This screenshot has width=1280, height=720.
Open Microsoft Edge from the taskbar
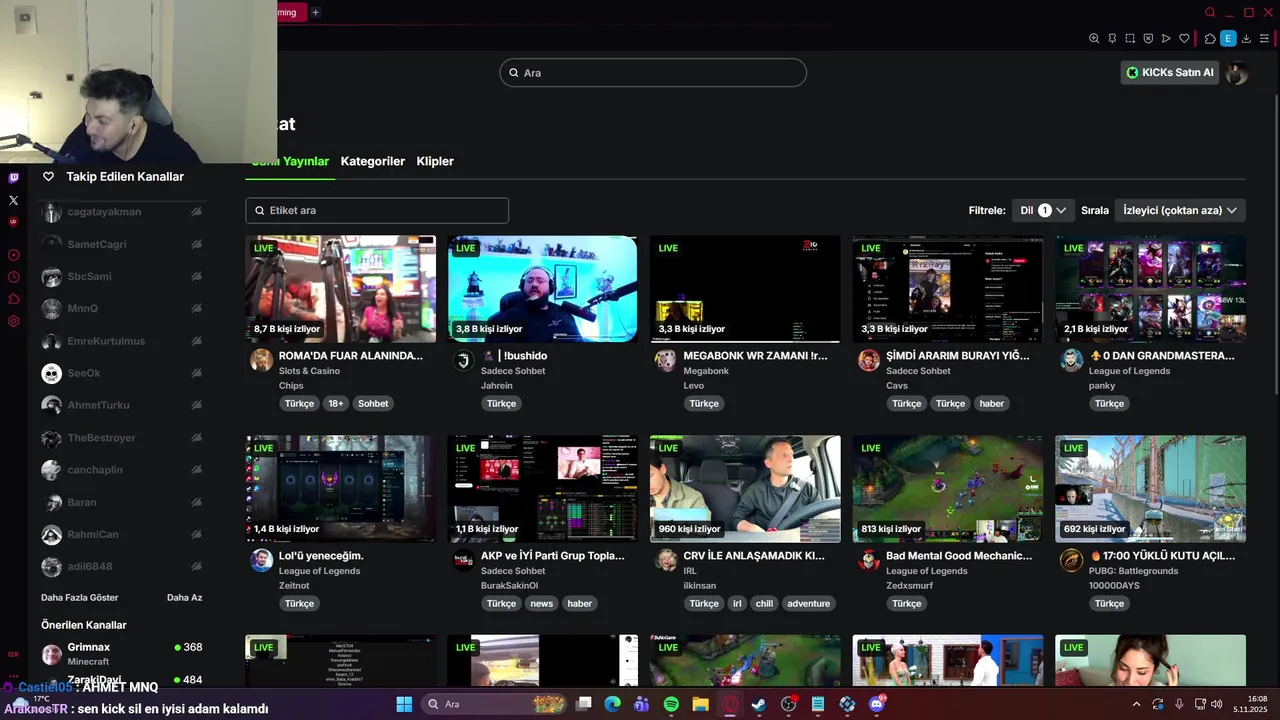coord(612,704)
